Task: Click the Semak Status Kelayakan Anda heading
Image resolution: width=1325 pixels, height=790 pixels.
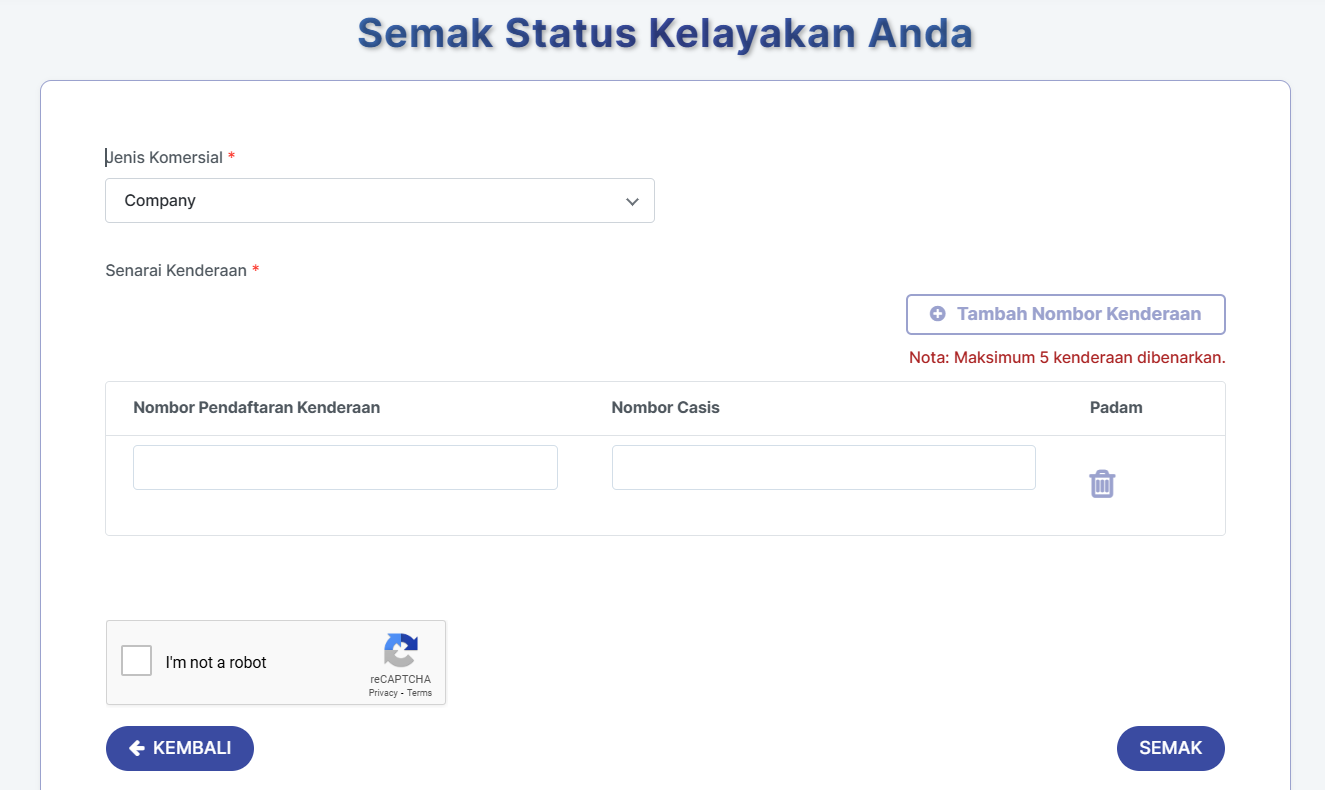Action: point(665,33)
